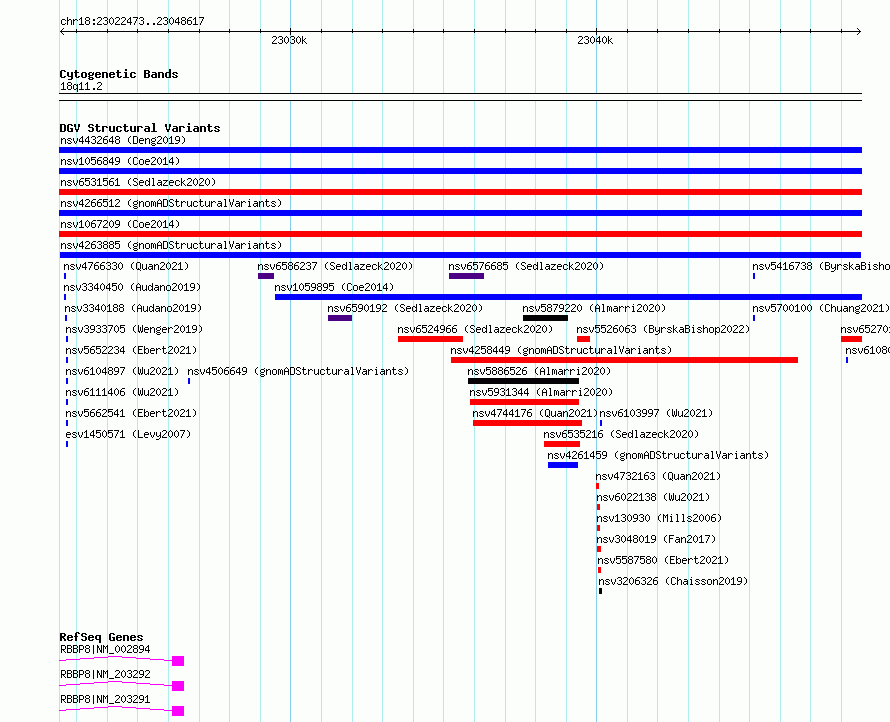Select nsv1067209 (Coe2014) variant label
This screenshot has width=890, height=722.
[x=120, y=224]
